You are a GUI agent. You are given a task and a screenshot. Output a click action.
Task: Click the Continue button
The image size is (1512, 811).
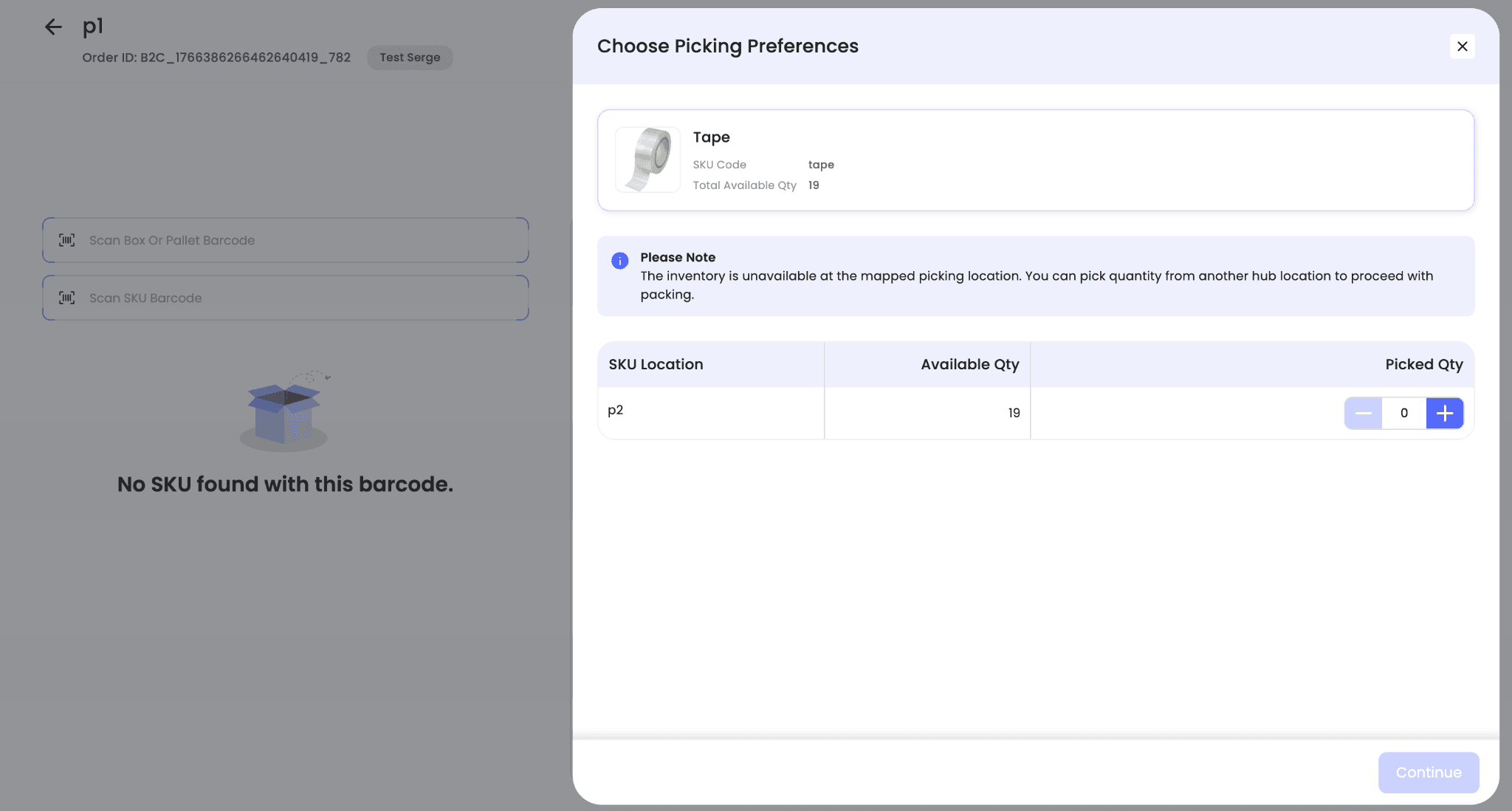[1428, 773]
